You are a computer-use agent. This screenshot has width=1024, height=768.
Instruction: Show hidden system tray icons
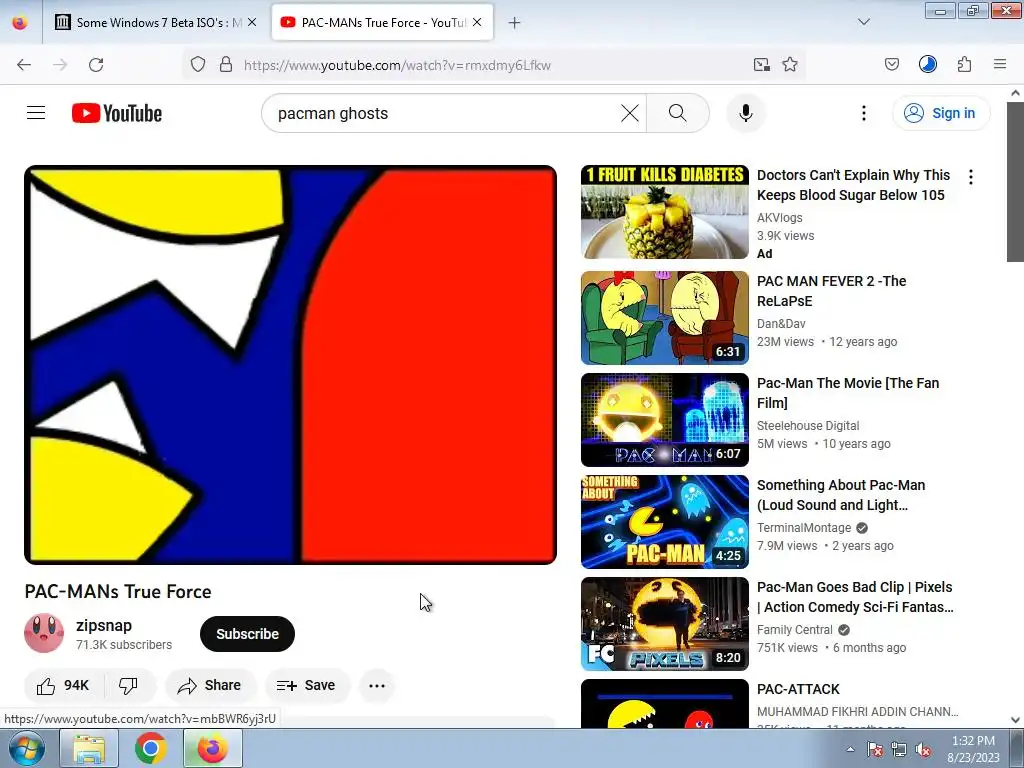pyautogui.click(x=850, y=749)
